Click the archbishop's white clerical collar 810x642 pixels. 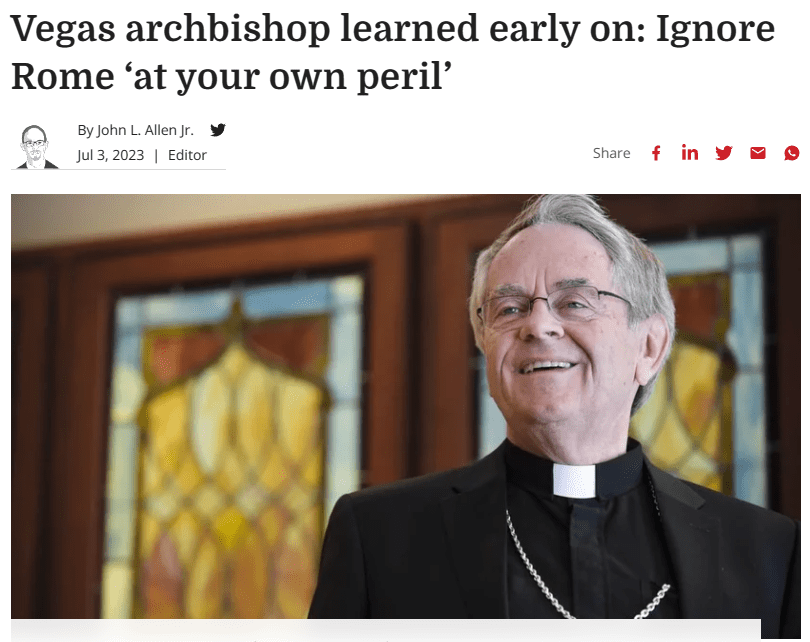[x=574, y=480]
